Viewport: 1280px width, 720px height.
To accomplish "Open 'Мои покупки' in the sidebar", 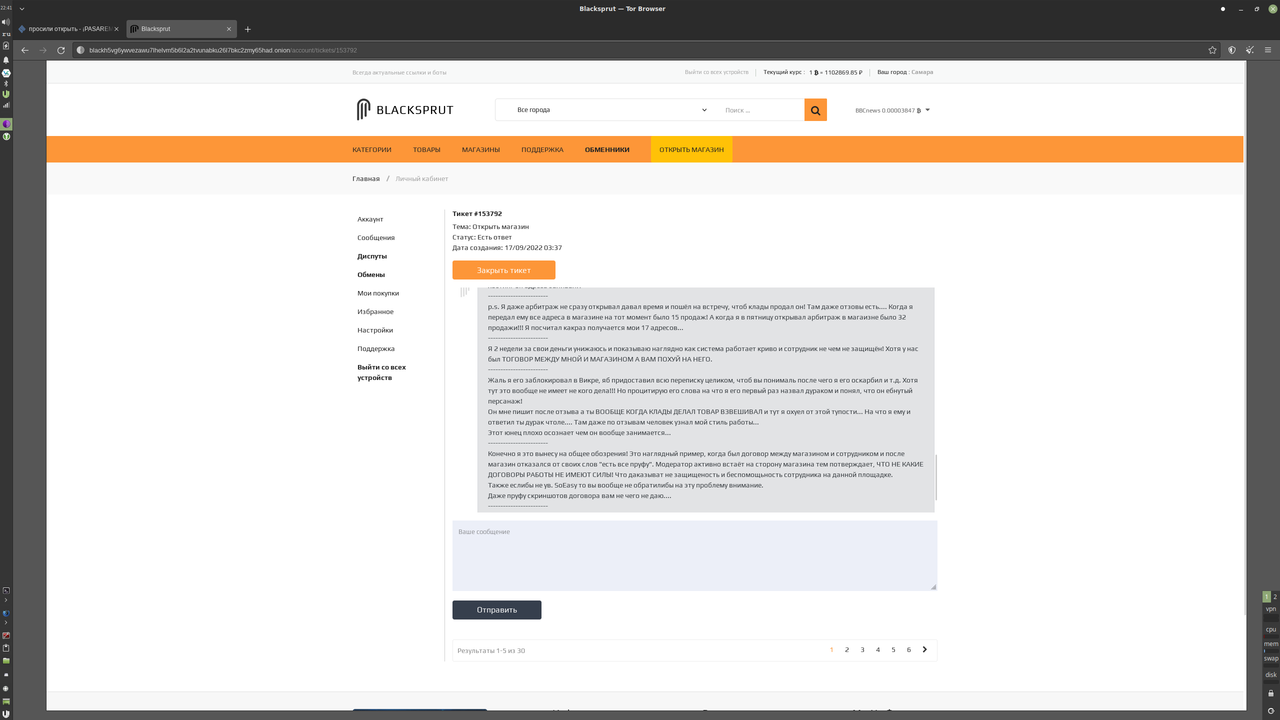I will pos(378,293).
